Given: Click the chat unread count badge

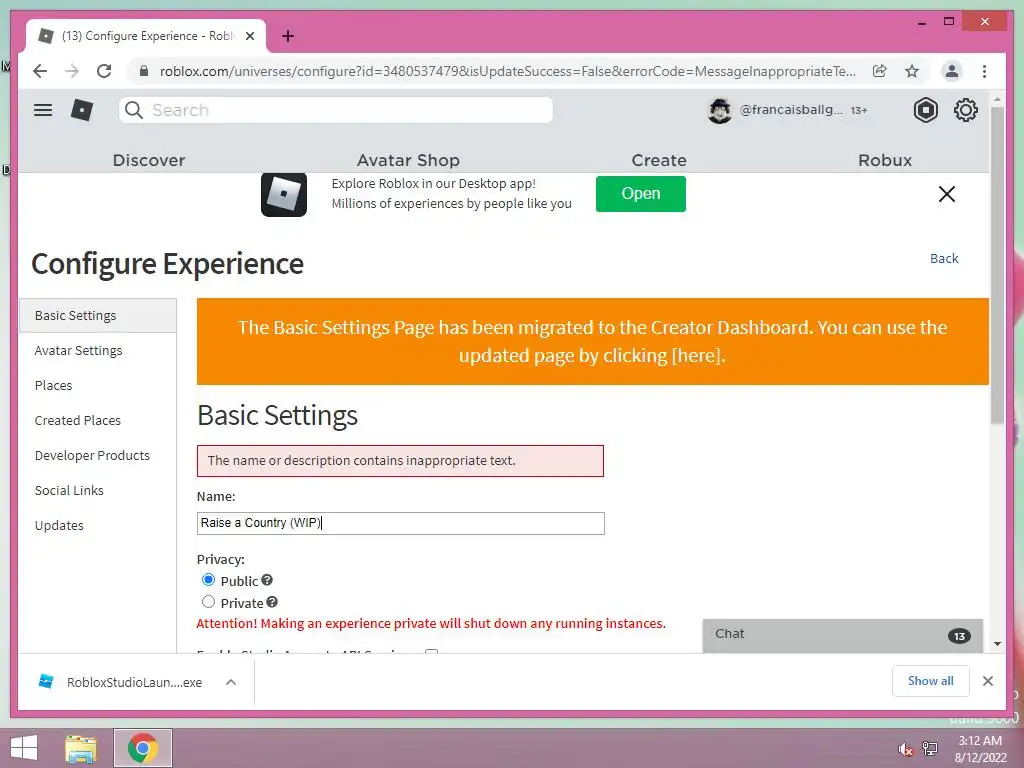Looking at the screenshot, I should tap(959, 636).
